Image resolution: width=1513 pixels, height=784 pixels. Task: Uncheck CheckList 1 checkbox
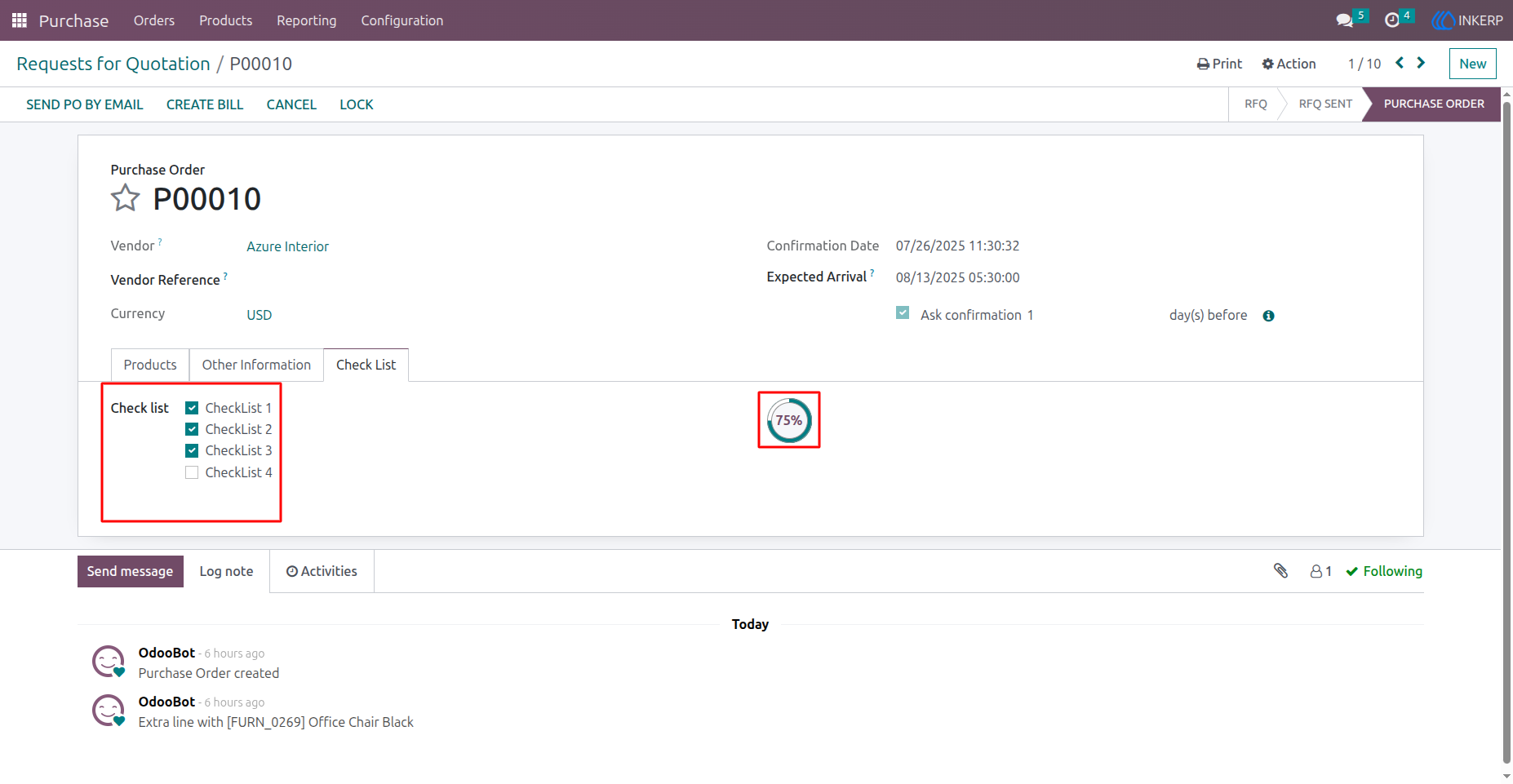[x=192, y=408]
